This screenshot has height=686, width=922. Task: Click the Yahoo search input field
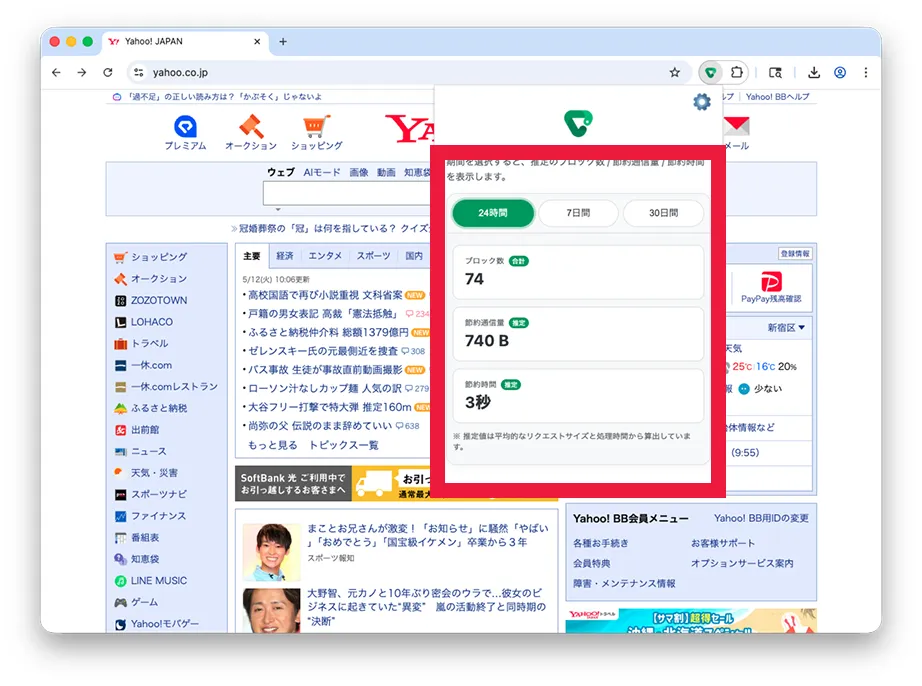[x=348, y=193]
